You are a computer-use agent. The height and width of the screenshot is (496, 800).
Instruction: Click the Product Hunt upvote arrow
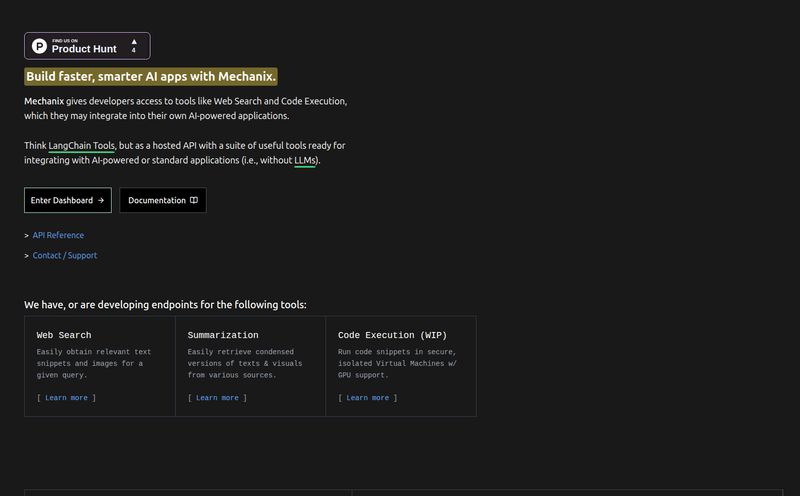coord(134,42)
